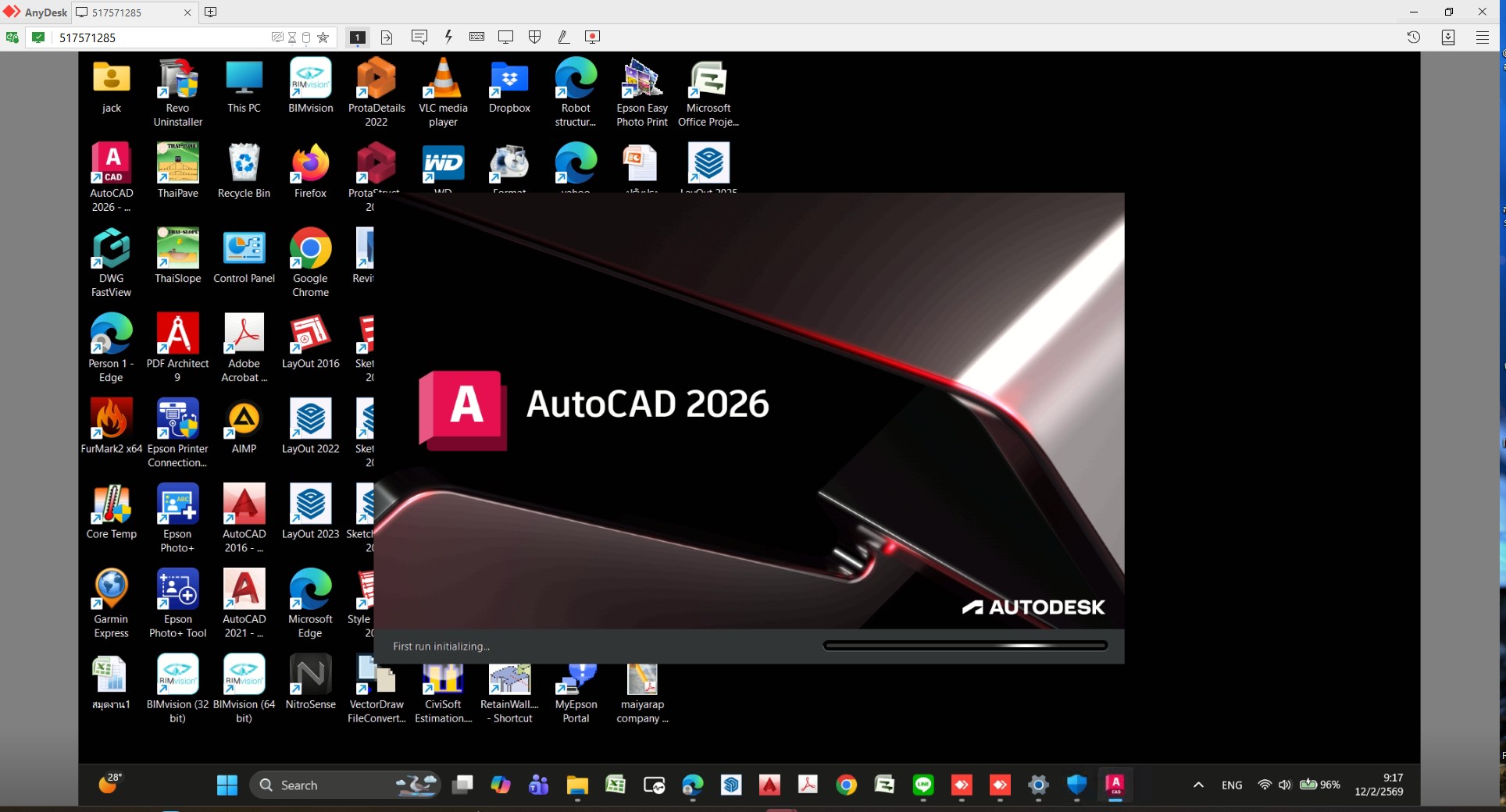This screenshot has width=1506, height=812.
Task: Select the Recycle Bin desktop icon
Action: (x=244, y=172)
